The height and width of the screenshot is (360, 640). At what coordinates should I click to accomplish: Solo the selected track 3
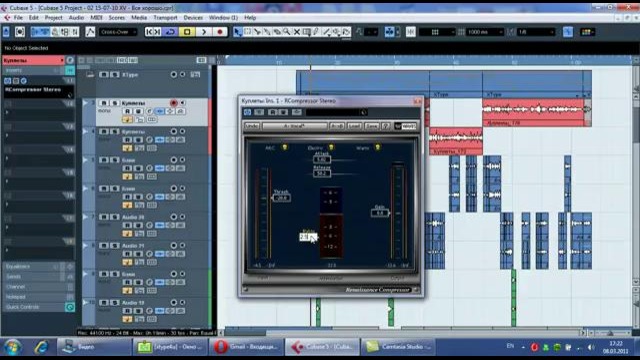coord(115,103)
